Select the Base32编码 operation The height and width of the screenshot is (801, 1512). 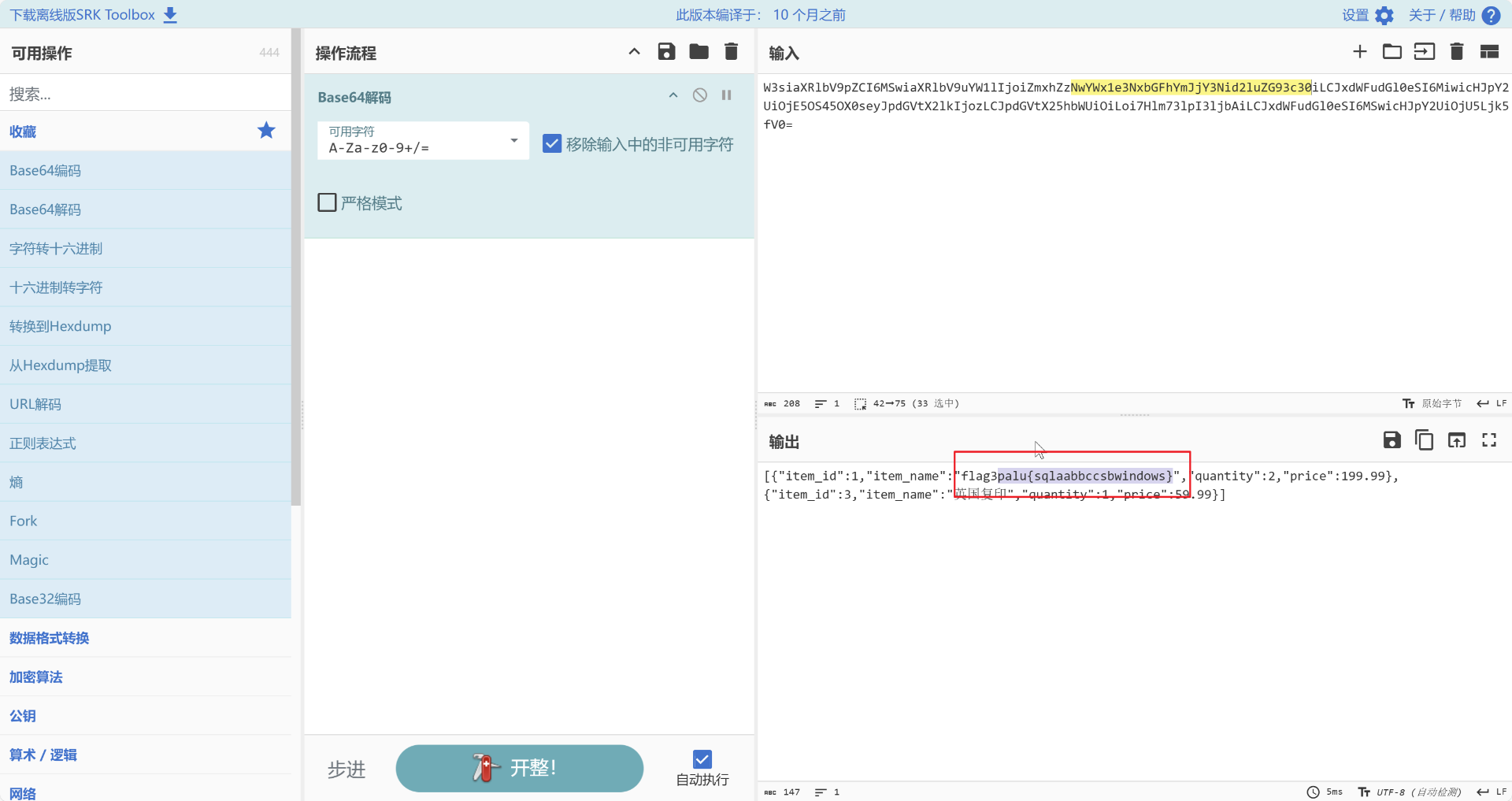146,599
